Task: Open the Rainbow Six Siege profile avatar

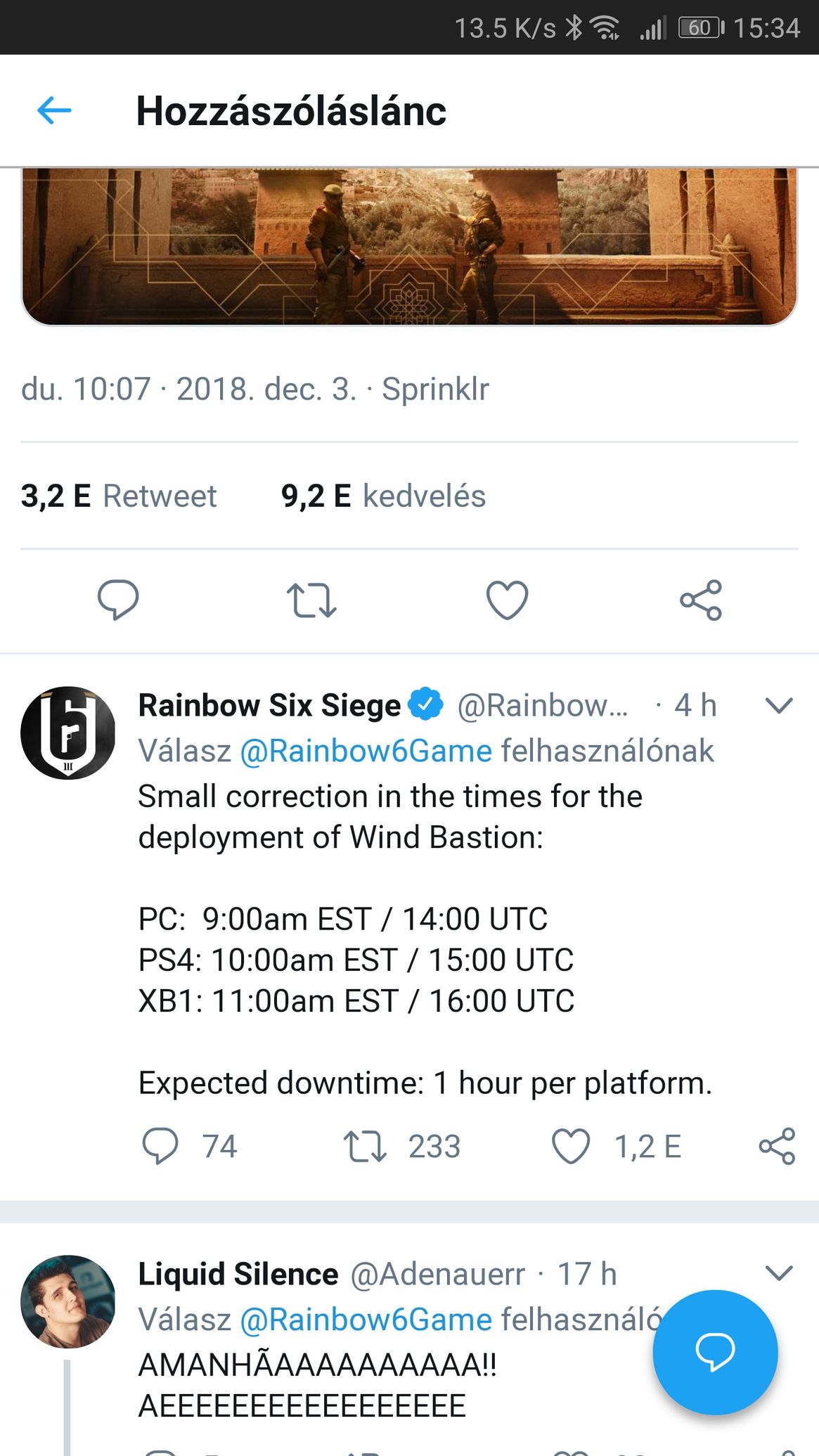Action: tap(68, 733)
